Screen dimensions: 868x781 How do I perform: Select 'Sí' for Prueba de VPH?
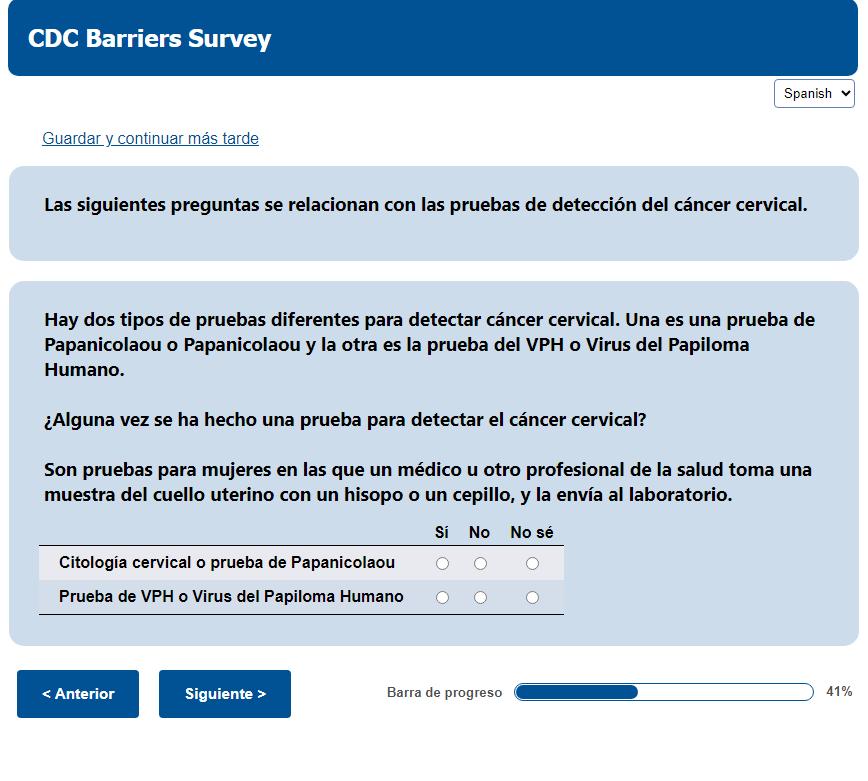coord(442,598)
